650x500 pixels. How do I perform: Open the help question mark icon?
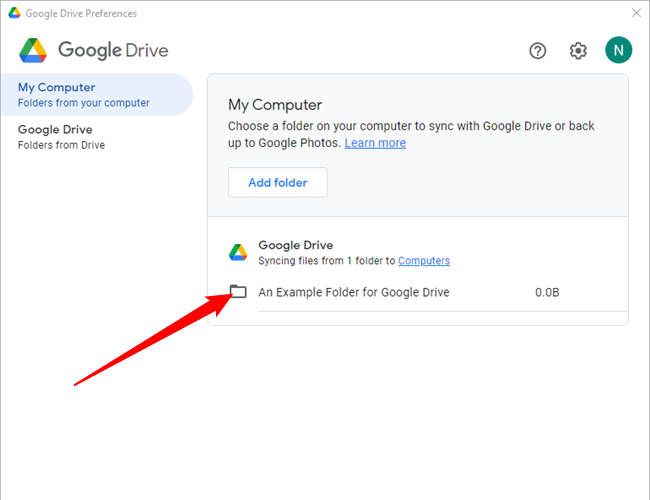pyautogui.click(x=538, y=51)
